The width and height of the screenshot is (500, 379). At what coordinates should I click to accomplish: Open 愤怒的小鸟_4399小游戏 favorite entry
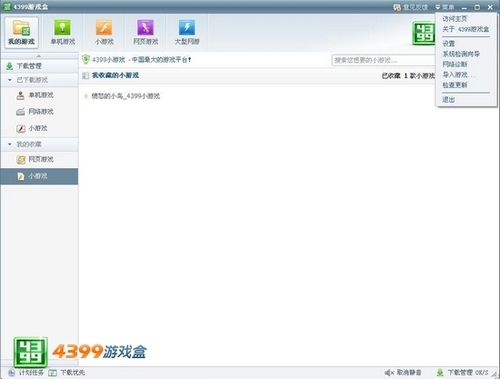[126, 96]
